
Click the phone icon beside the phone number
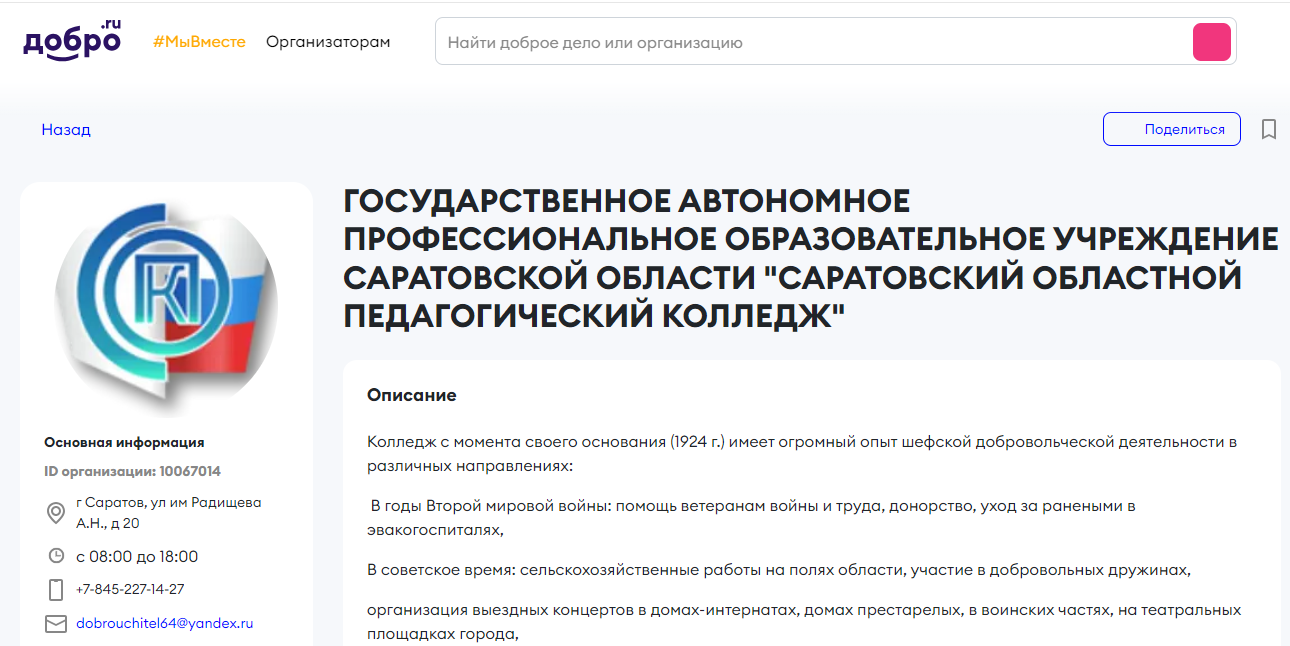(56, 590)
